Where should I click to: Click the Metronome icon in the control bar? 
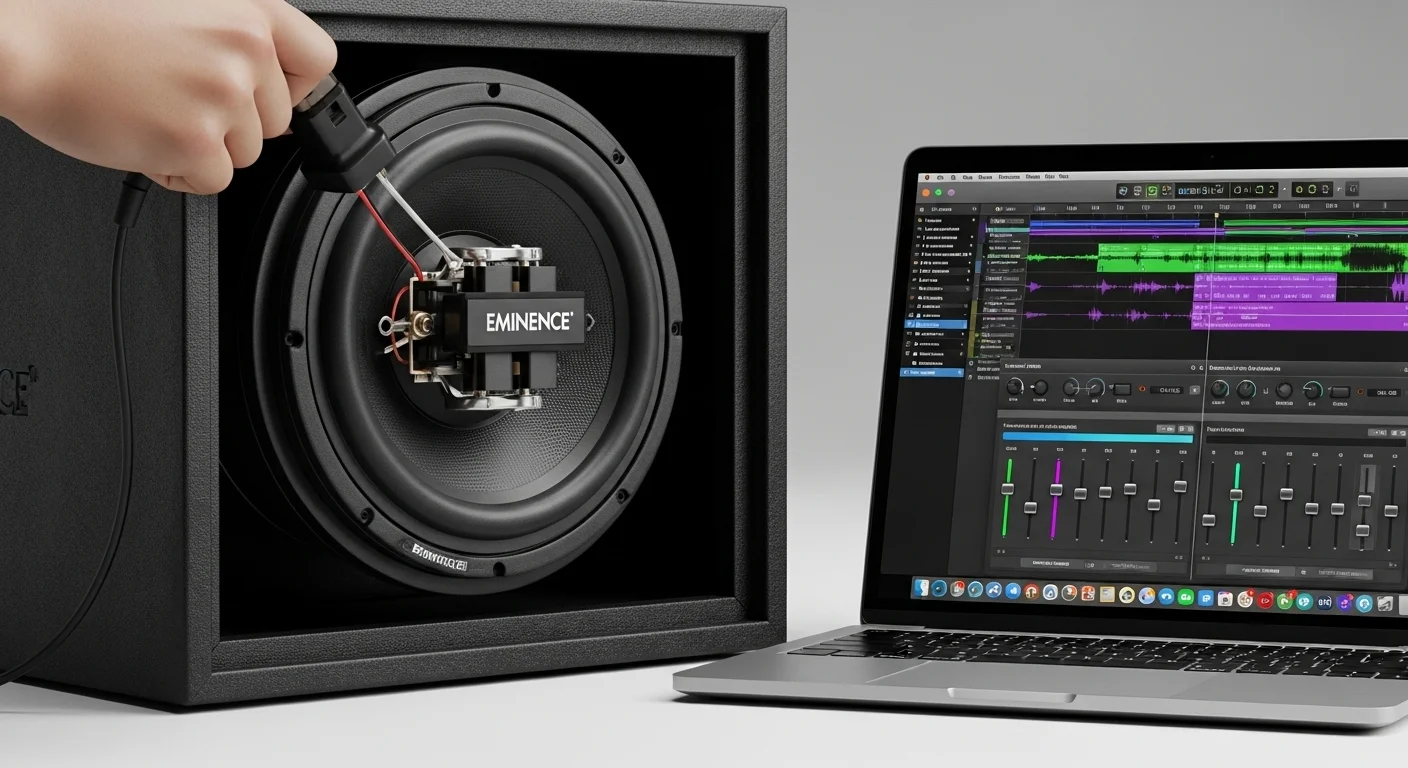(x=1300, y=190)
